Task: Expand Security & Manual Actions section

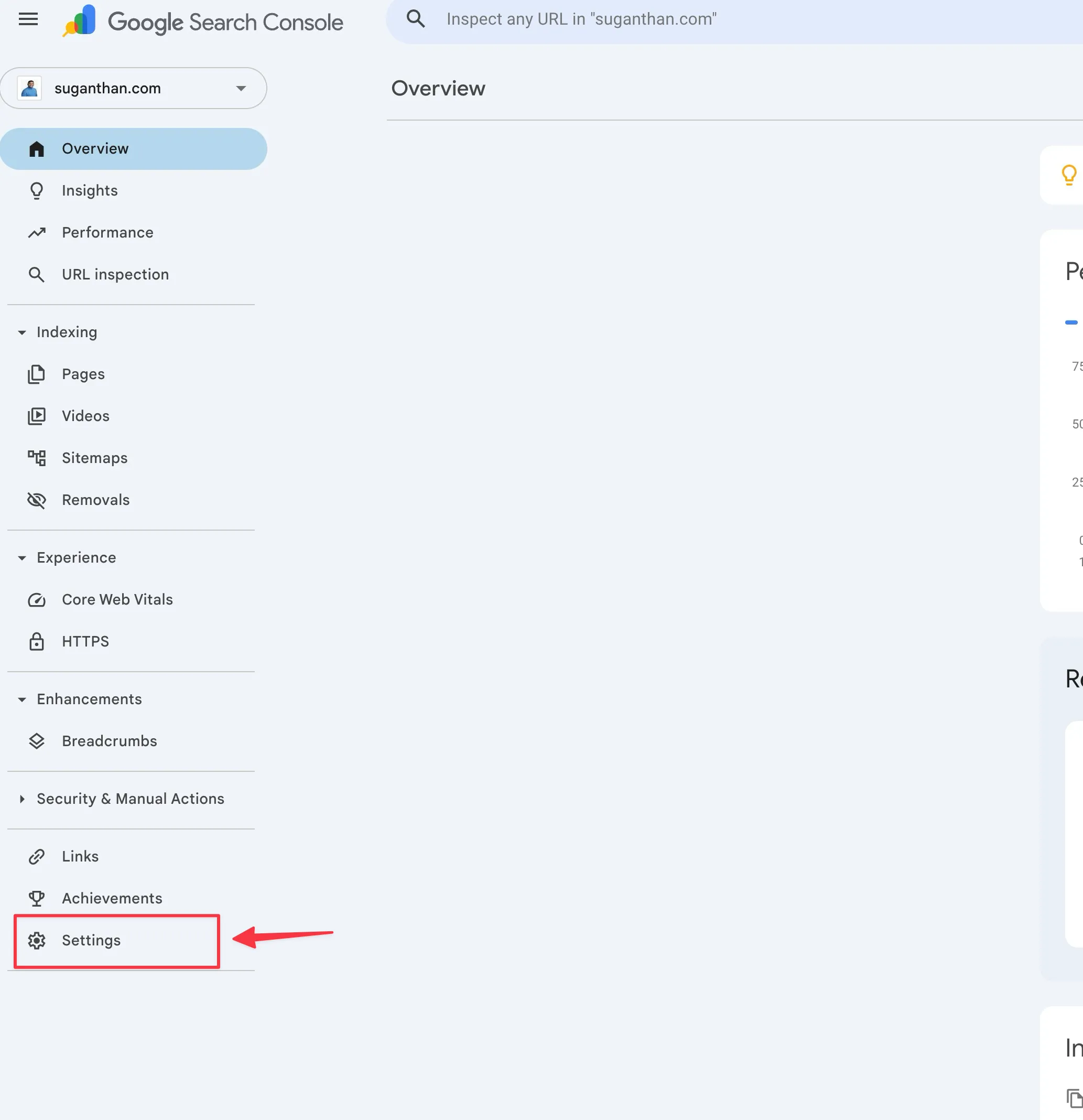Action: pyautogui.click(x=21, y=799)
